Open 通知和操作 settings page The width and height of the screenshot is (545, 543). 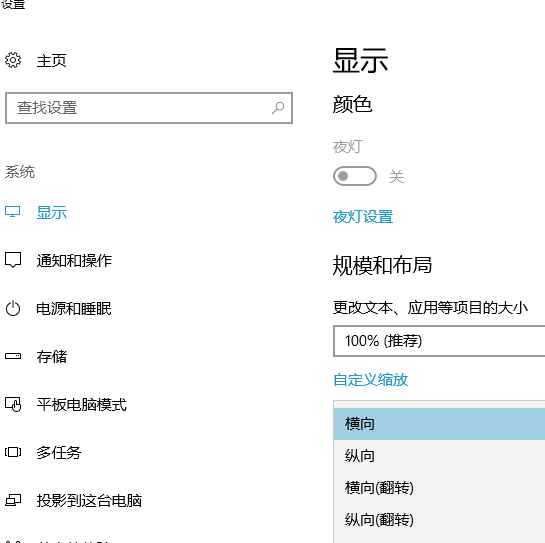pos(74,261)
